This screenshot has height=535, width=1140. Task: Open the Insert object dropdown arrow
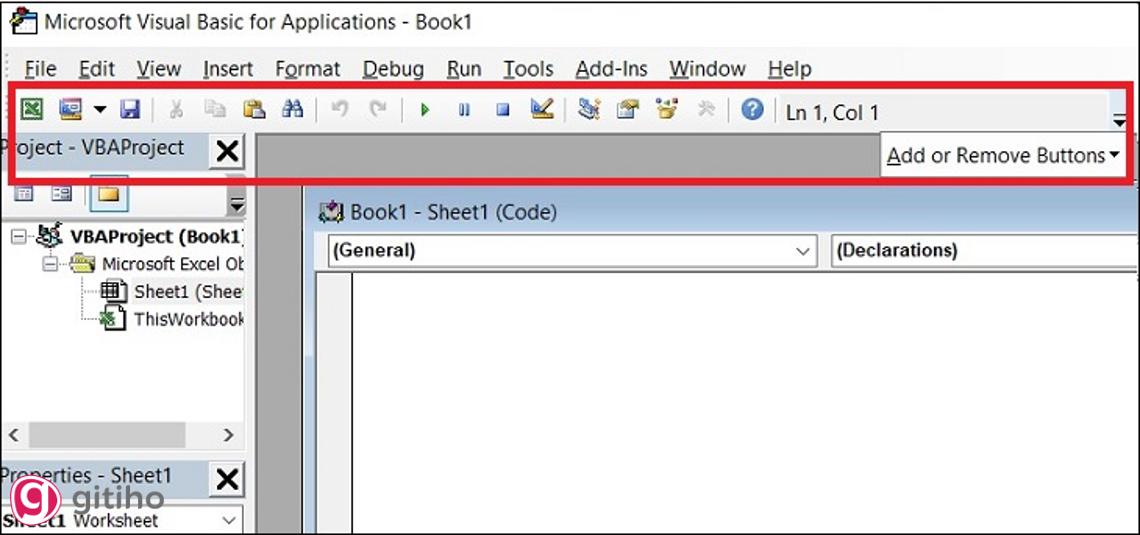100,110
